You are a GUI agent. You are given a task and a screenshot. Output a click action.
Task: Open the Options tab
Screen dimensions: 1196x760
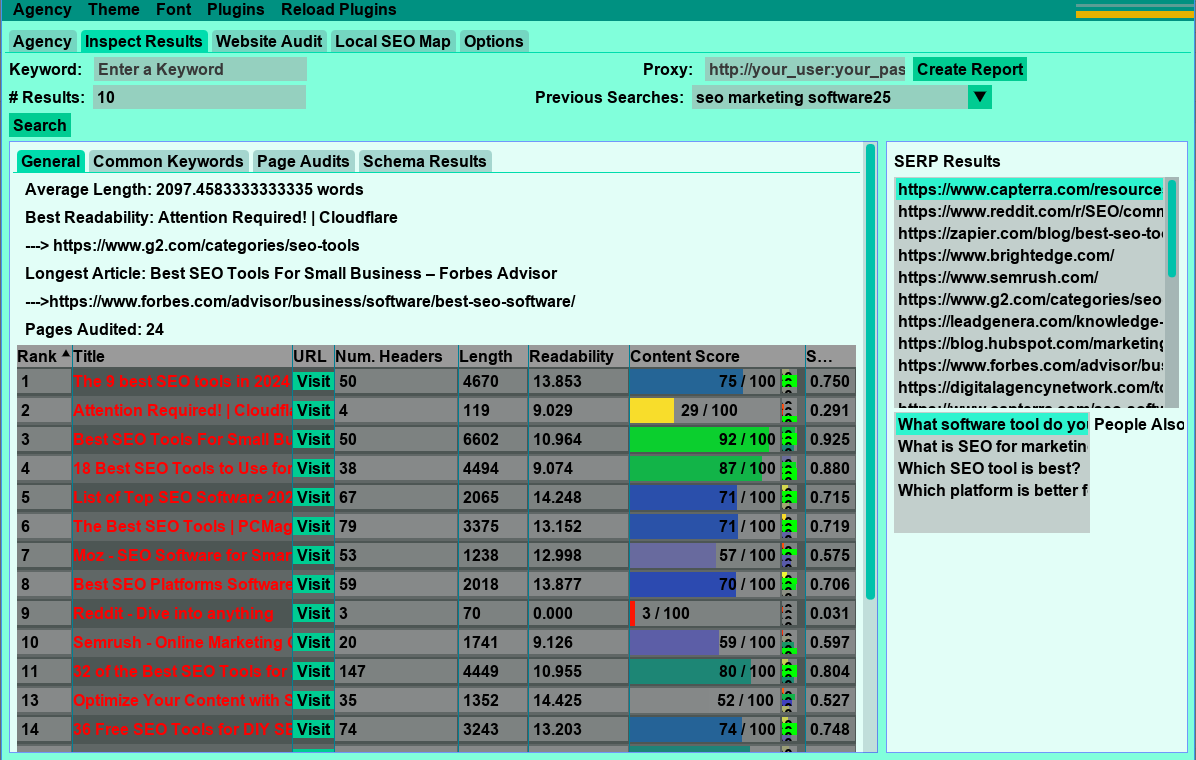[x=494, y=41]
